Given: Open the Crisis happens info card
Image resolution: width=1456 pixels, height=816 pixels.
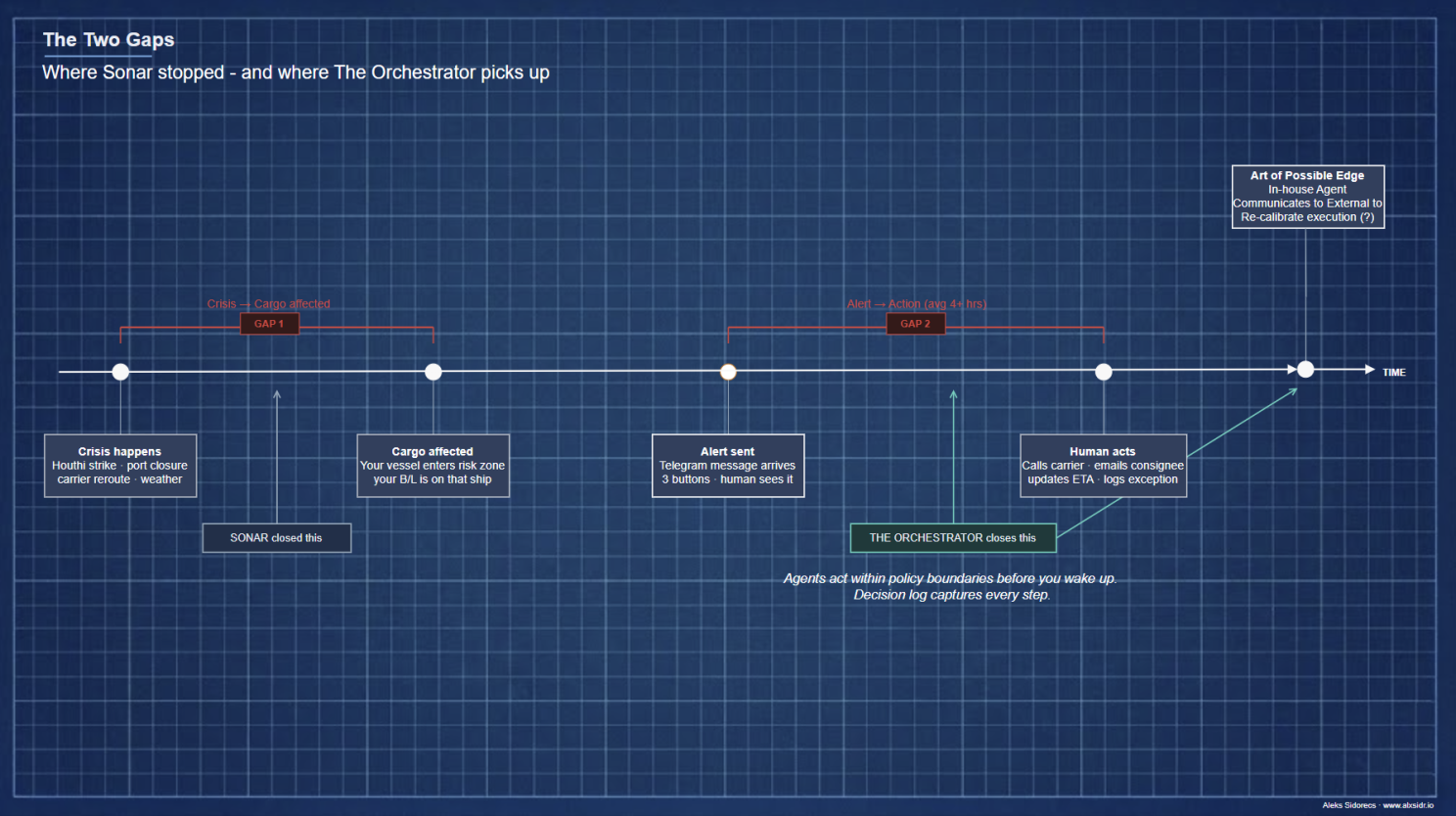Looking at the screenshot, I should (x=120, y=466).
